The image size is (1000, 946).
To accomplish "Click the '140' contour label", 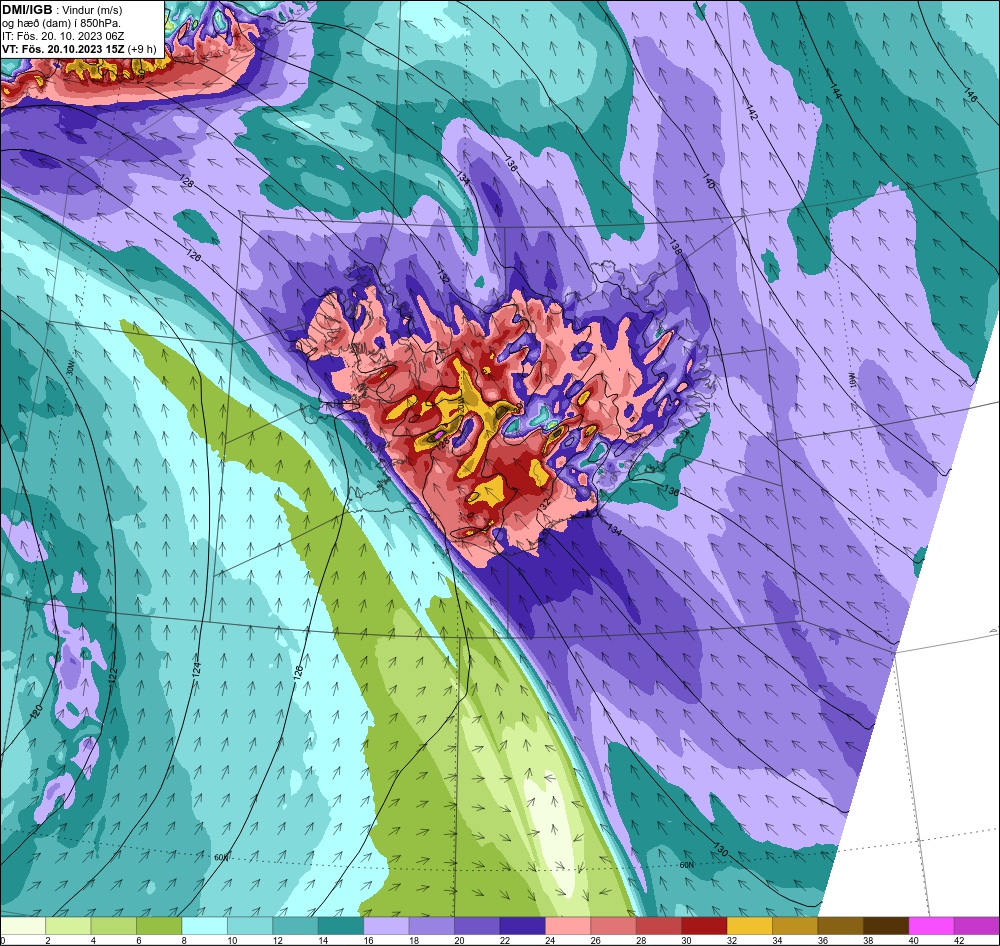I will click(x=709, y=181).
